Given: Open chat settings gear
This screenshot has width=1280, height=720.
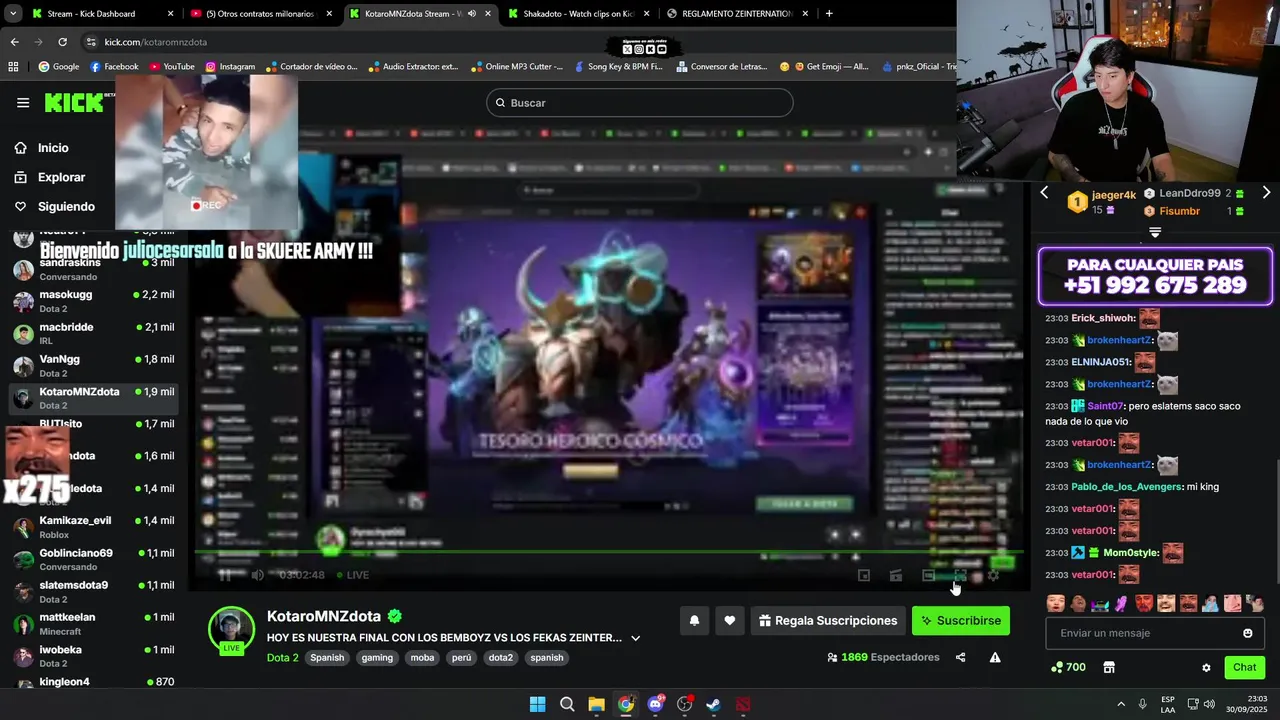Looking at the screenshot, I should 1206,667.
